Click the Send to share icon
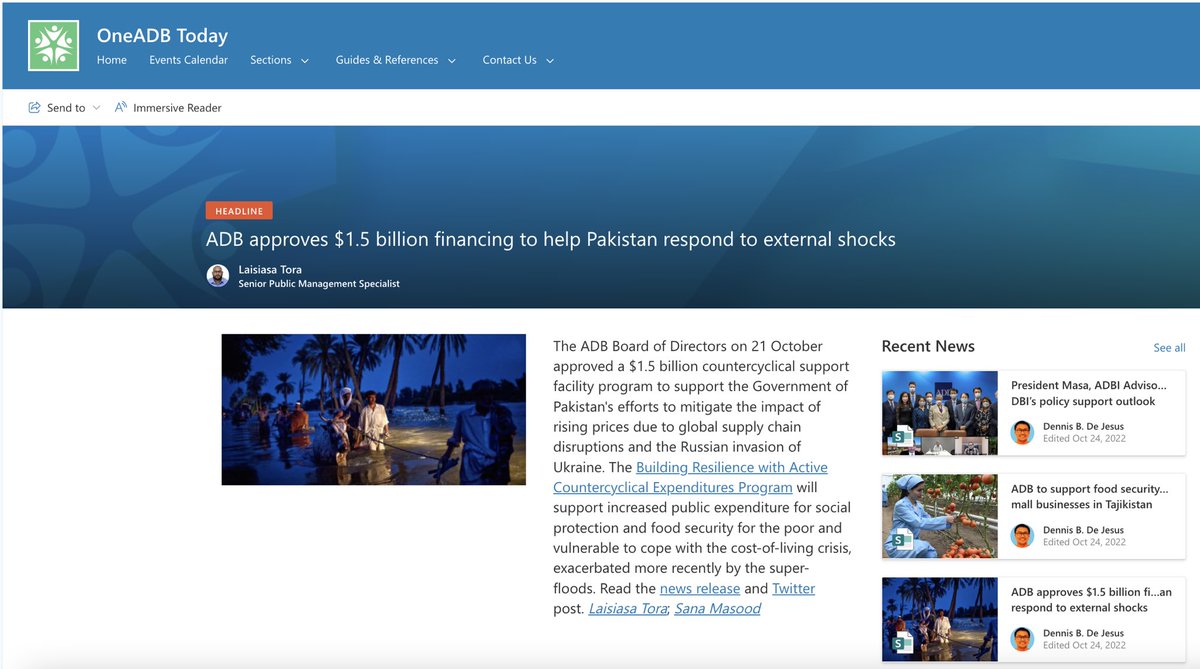Viewport: 1200px width, 669px height. point(35,108)
